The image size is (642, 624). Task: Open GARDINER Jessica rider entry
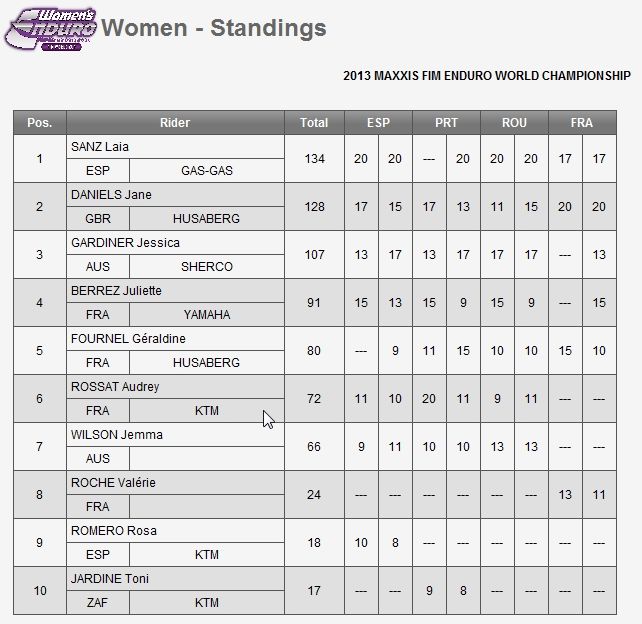(125, 242)
